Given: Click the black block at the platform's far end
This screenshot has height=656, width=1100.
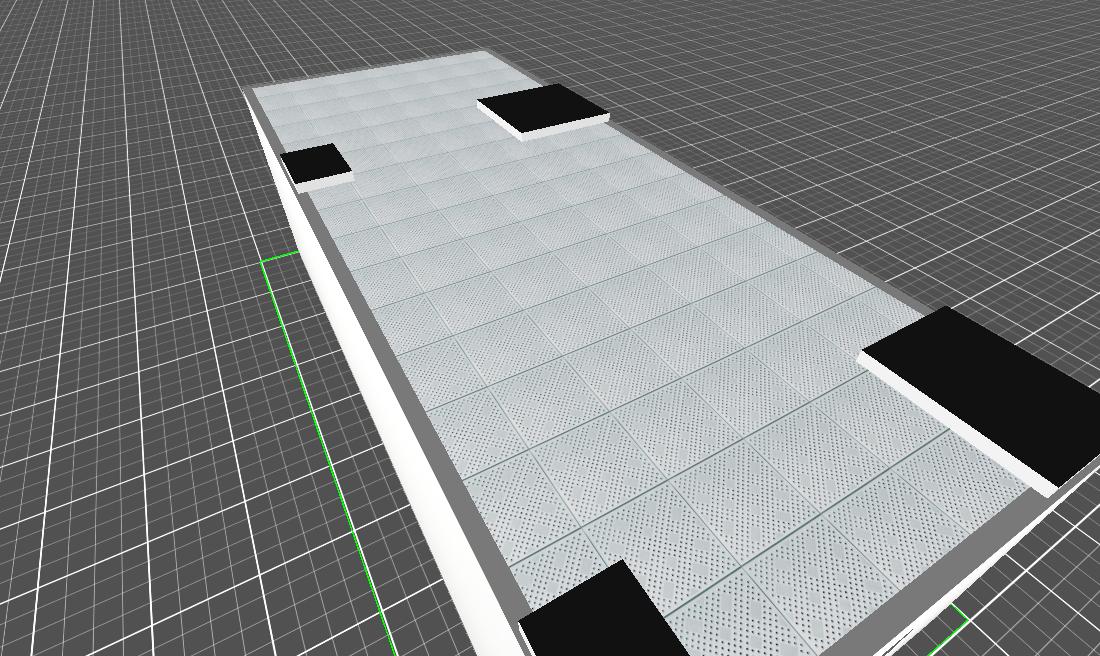Looking at the screenshot, I should 540,105.
